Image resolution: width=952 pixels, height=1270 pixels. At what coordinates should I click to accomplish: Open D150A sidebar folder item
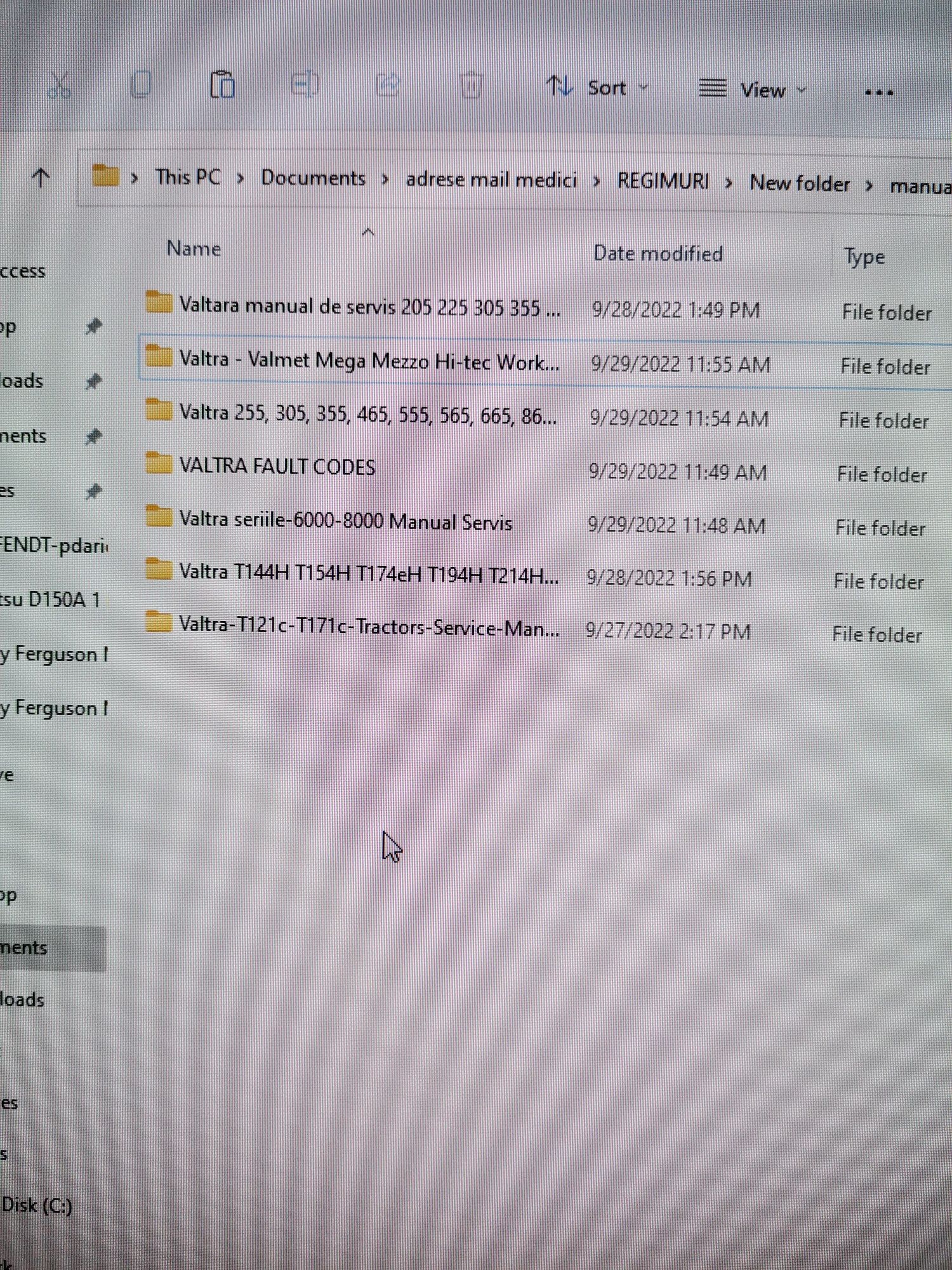pos(51,599)
